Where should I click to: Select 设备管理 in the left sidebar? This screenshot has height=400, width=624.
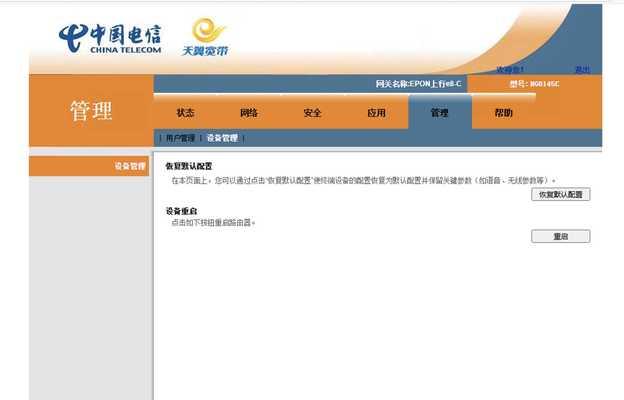(89, 166)
